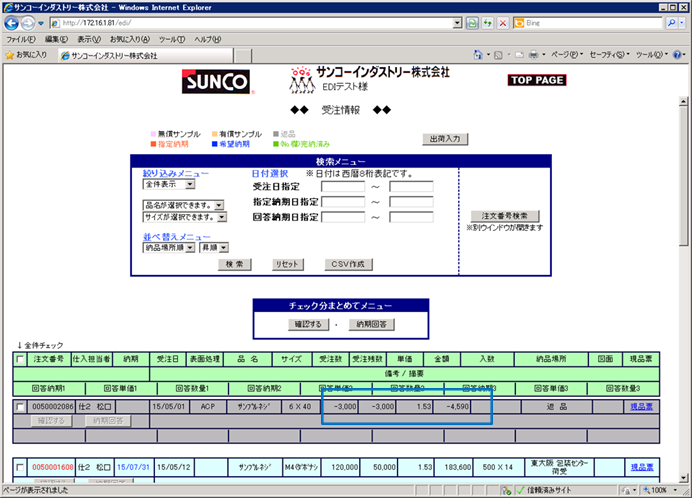Click the 指定納期日指定 start date field

click(343, 202)
